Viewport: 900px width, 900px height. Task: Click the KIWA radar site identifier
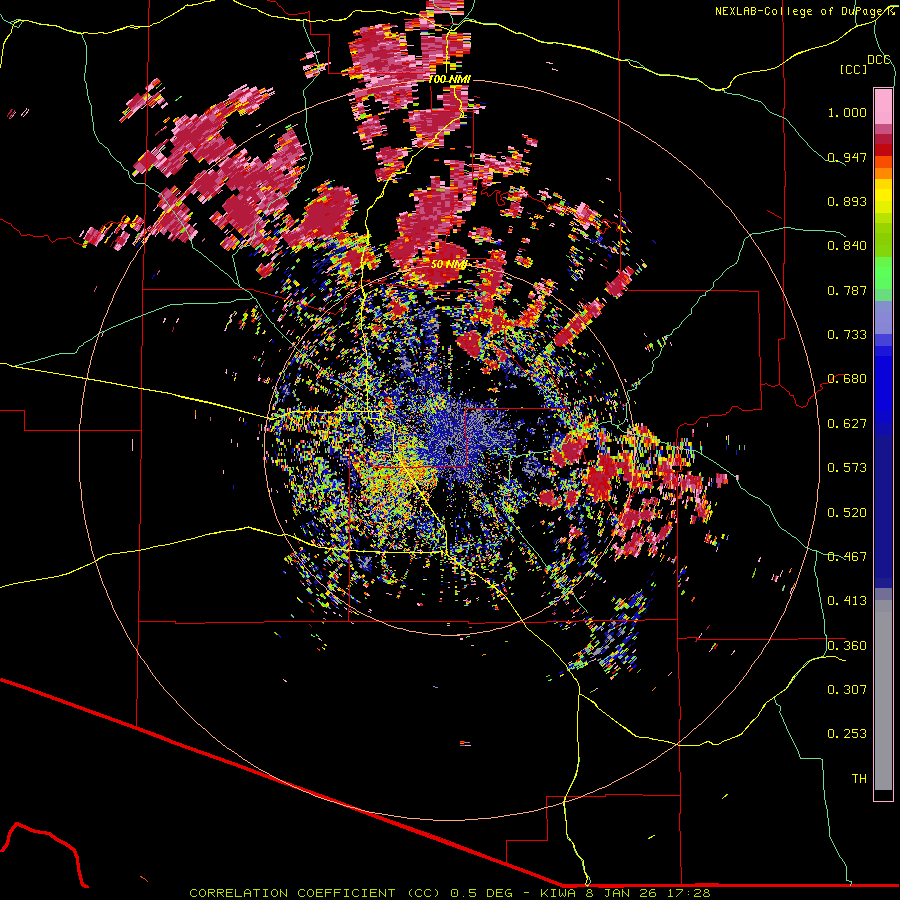(560, 893)
